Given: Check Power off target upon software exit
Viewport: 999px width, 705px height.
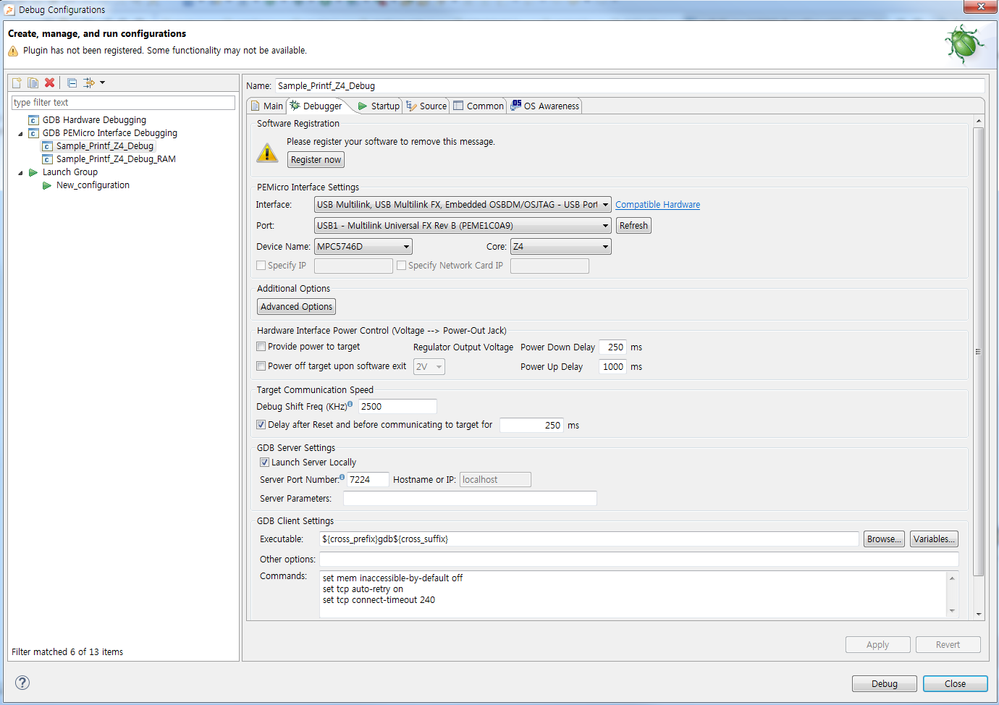Looking at the screenshot, I should [x=261, y=366].
